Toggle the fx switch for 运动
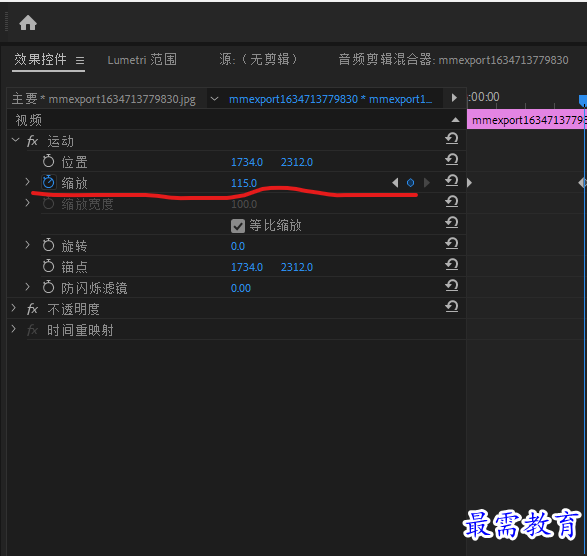This screenshot has height=556, width=587. [x=33, y=141]
